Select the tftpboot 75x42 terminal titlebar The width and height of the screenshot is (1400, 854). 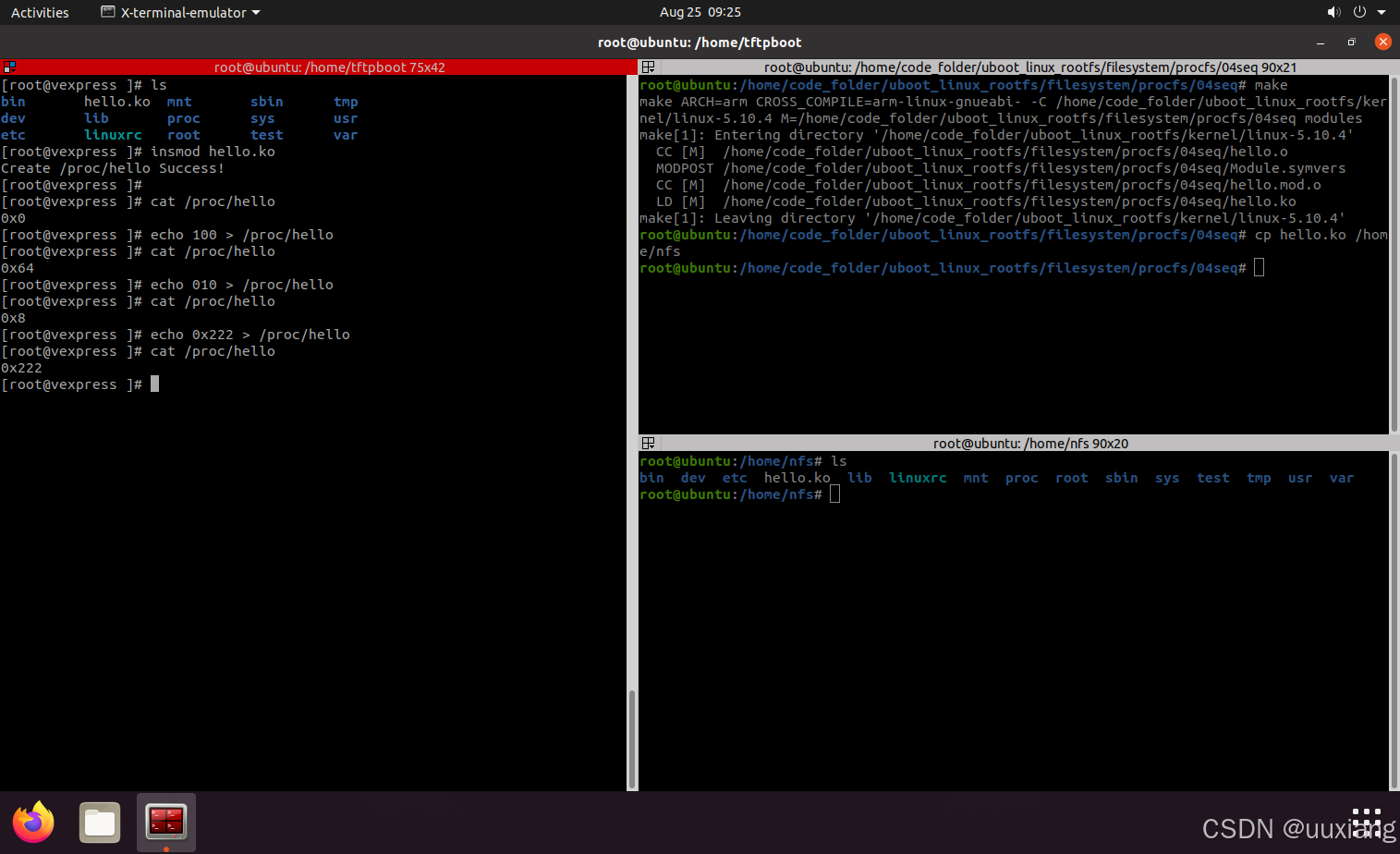tap(319, 67)
